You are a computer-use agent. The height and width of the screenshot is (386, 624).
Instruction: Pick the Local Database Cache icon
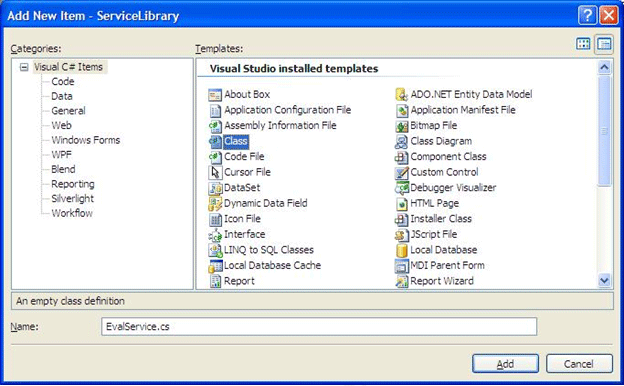tap(215, 266)
